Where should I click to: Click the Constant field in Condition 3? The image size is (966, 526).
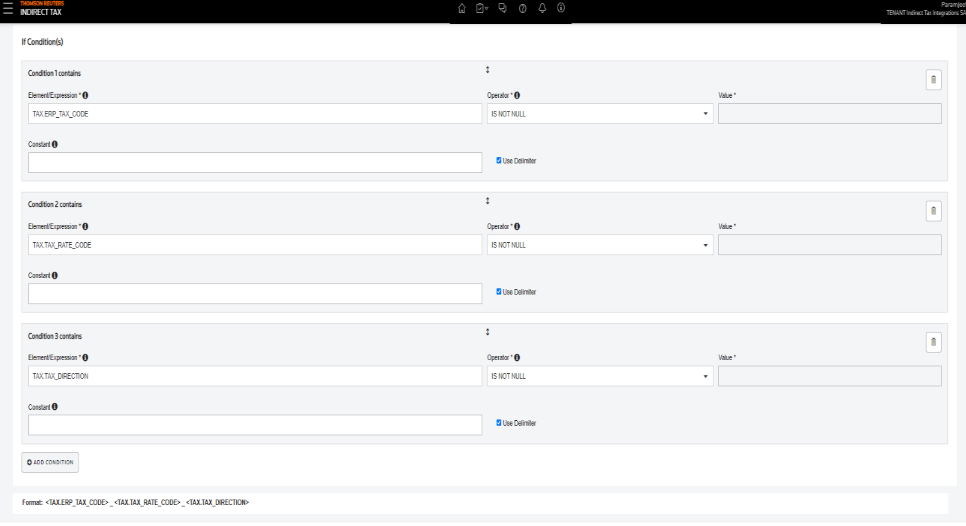(255, 425)
